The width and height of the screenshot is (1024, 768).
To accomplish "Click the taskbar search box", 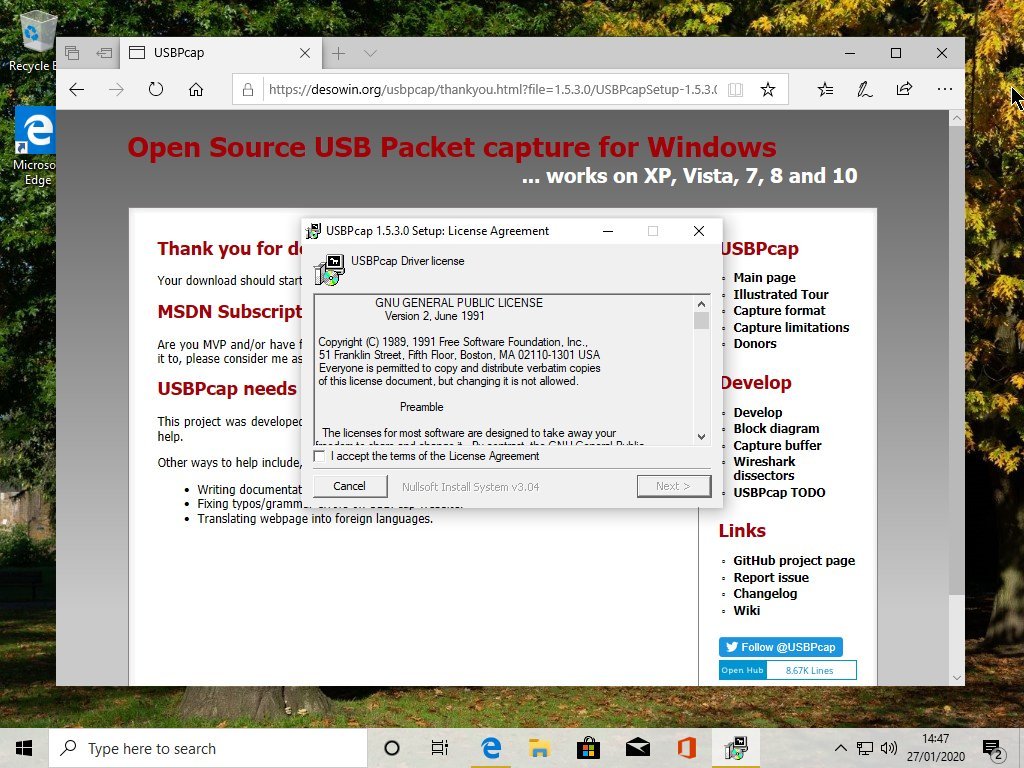I will pyautogui.click(x=208, y=748).
